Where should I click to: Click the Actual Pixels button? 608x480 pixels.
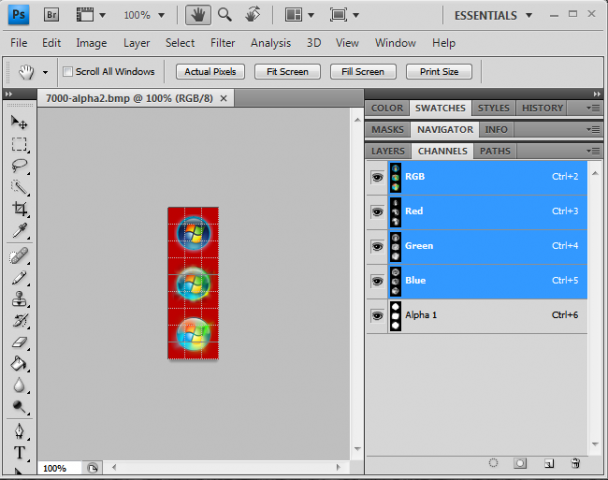point(210,72)
